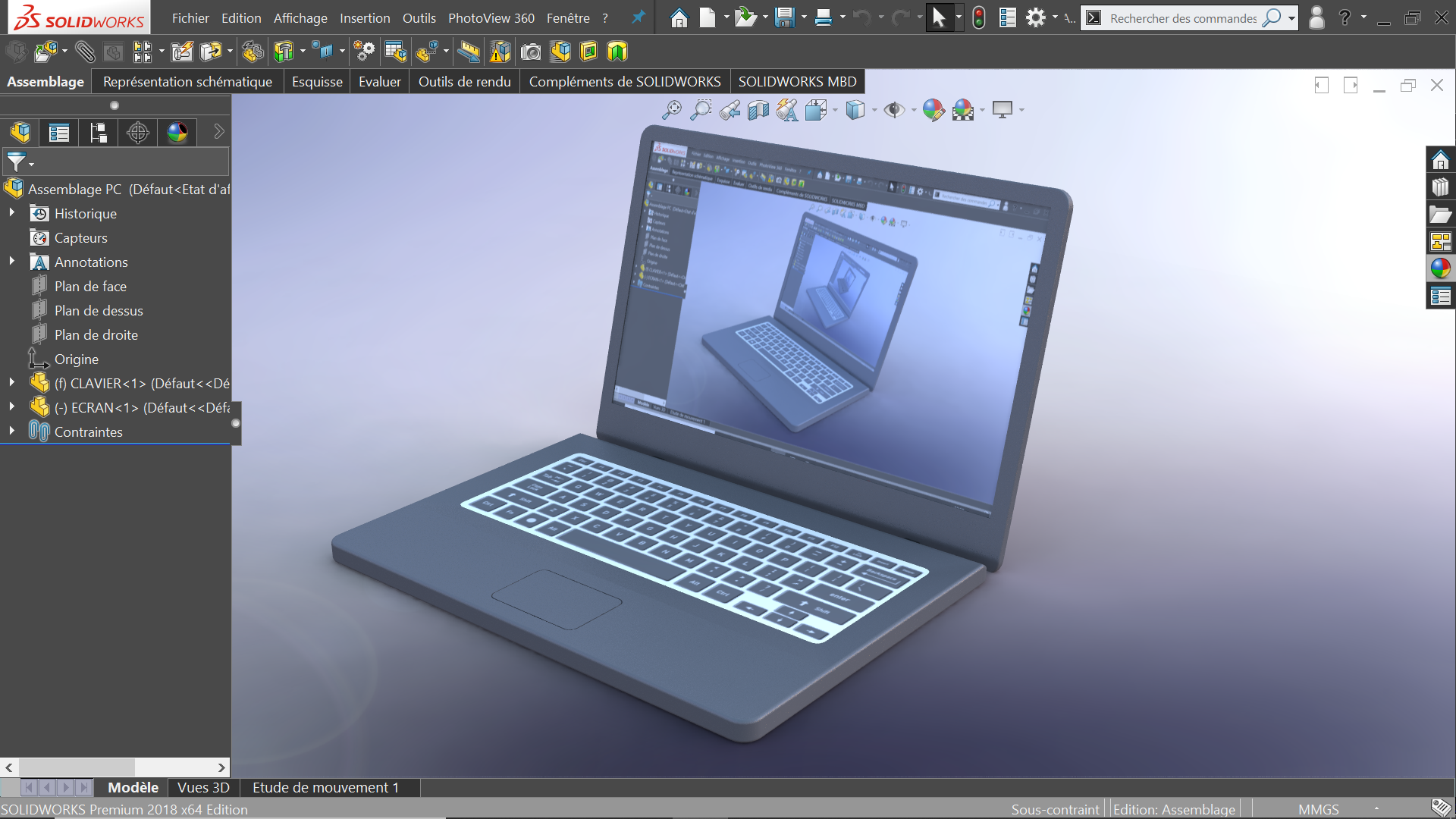Start a New Motion Study with gears icon
This screenshot has height=819, width=1456.
(x=365, y=52)
